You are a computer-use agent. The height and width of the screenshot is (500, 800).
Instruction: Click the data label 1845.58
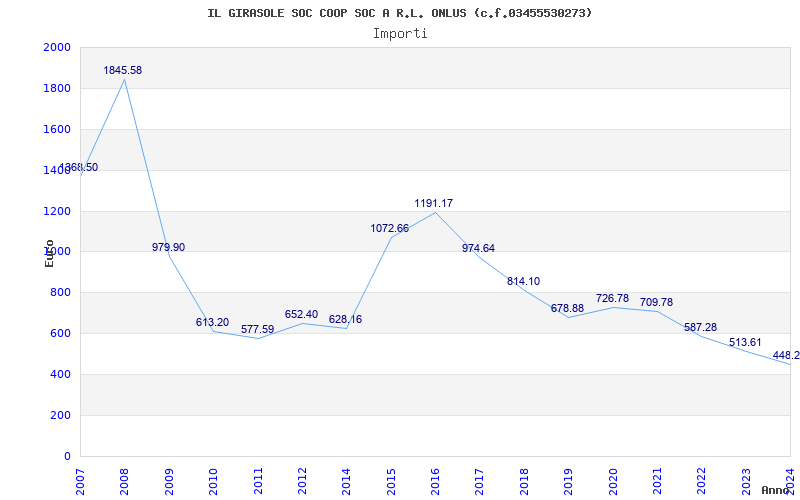(x=122, y=70)
